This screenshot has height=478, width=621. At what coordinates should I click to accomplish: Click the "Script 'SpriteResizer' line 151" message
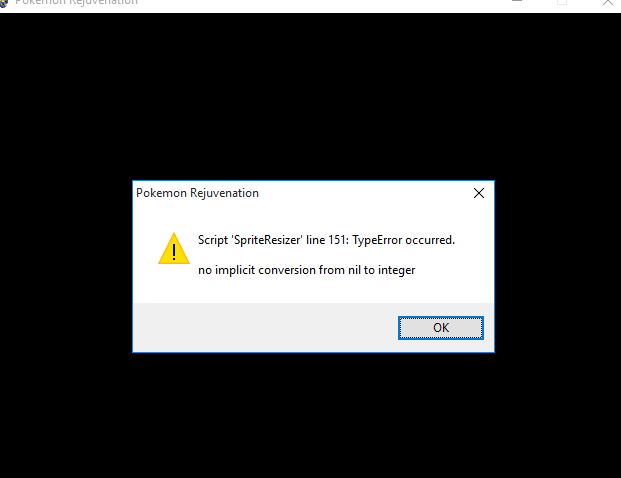pos(273,240)
